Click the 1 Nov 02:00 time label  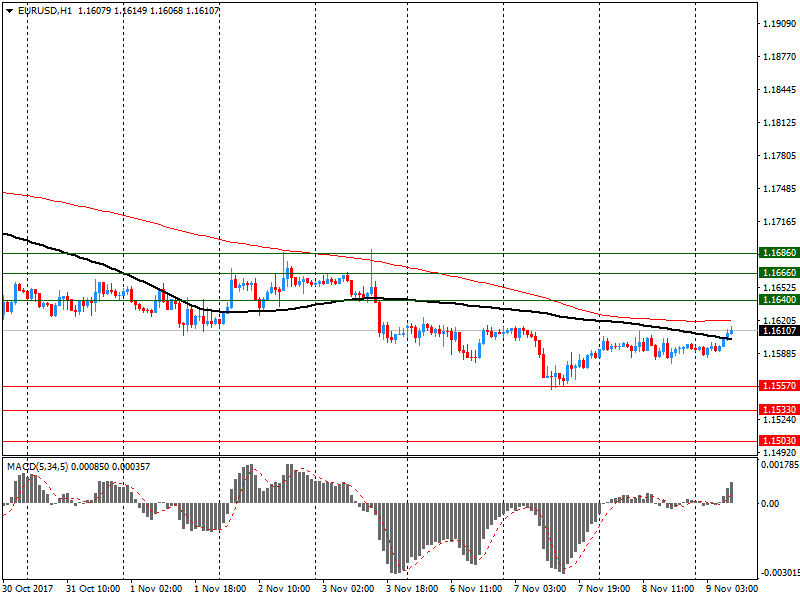(156, 589)
